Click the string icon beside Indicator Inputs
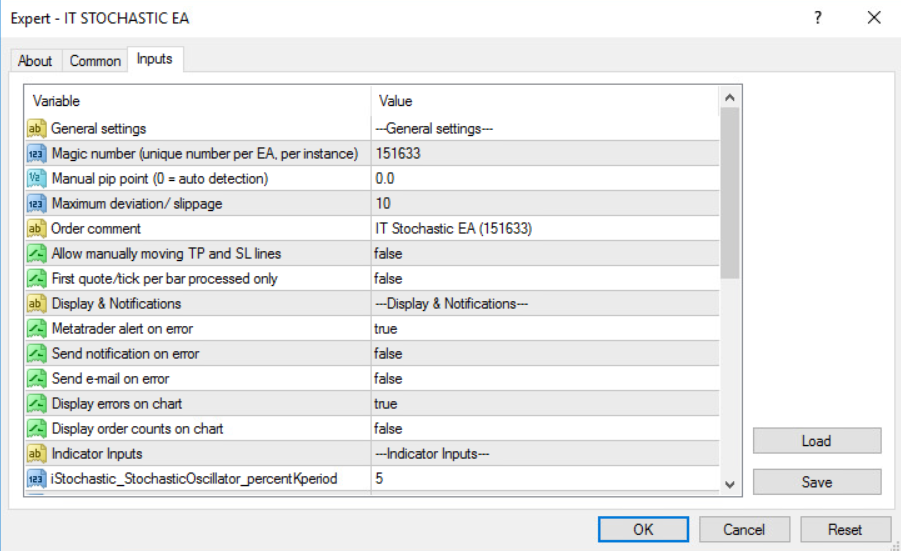The width and height of the screenshot is (901, 551). pos(36,454)
